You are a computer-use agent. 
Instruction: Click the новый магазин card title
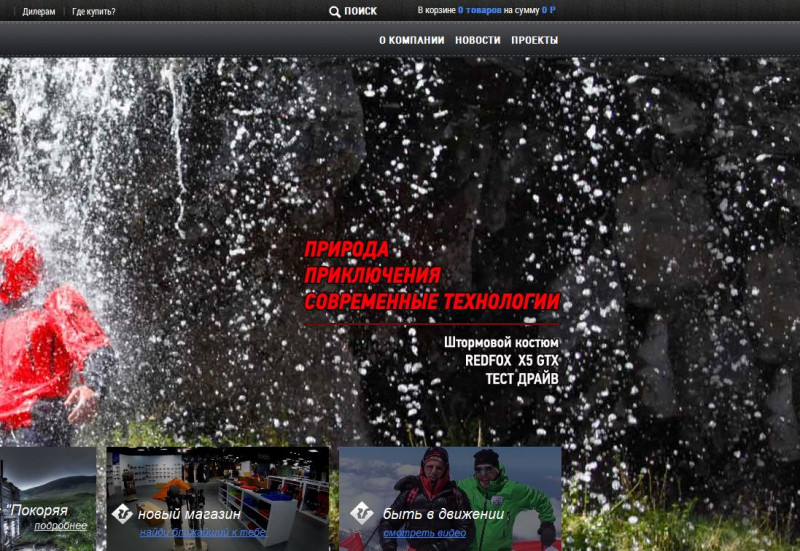coord(189,514)
